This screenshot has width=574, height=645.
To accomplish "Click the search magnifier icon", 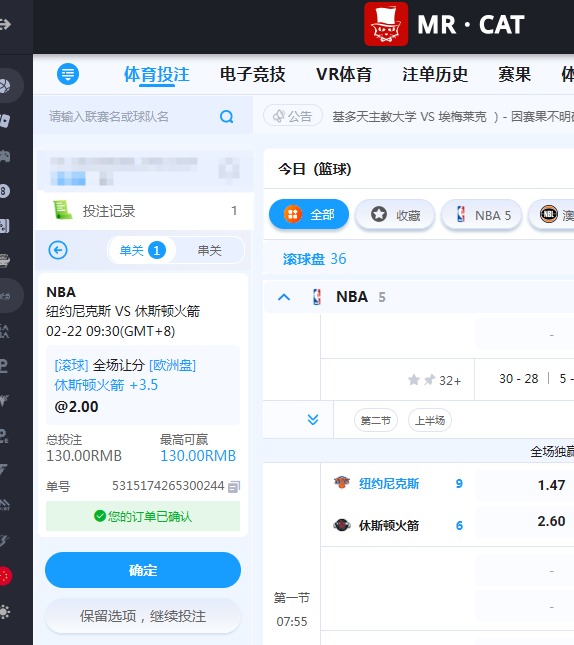I will point(226,117).
